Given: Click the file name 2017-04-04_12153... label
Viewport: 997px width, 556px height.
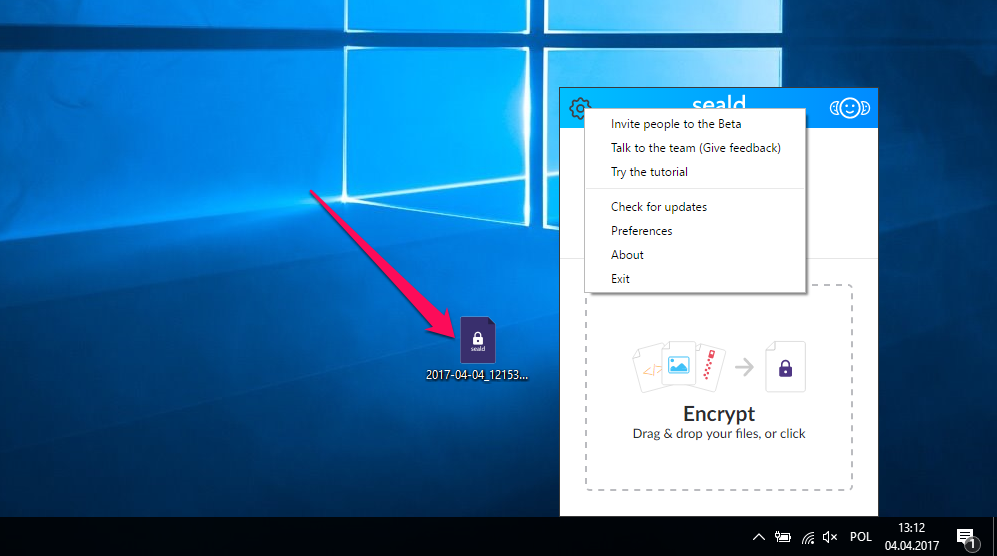Looking at the screenshot, I should (477, 375).
